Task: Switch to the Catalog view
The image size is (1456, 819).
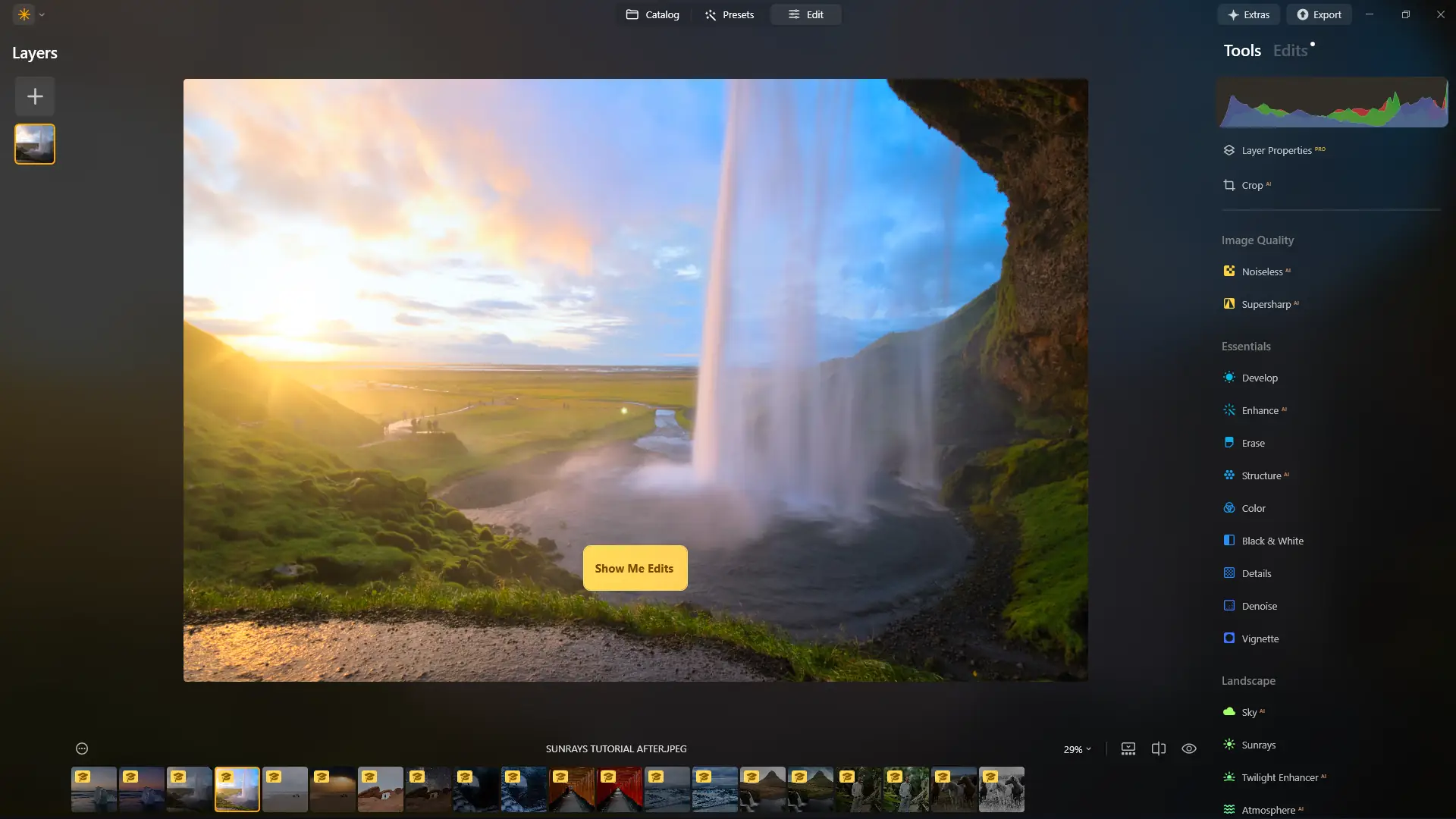Action: pos(652,14)
